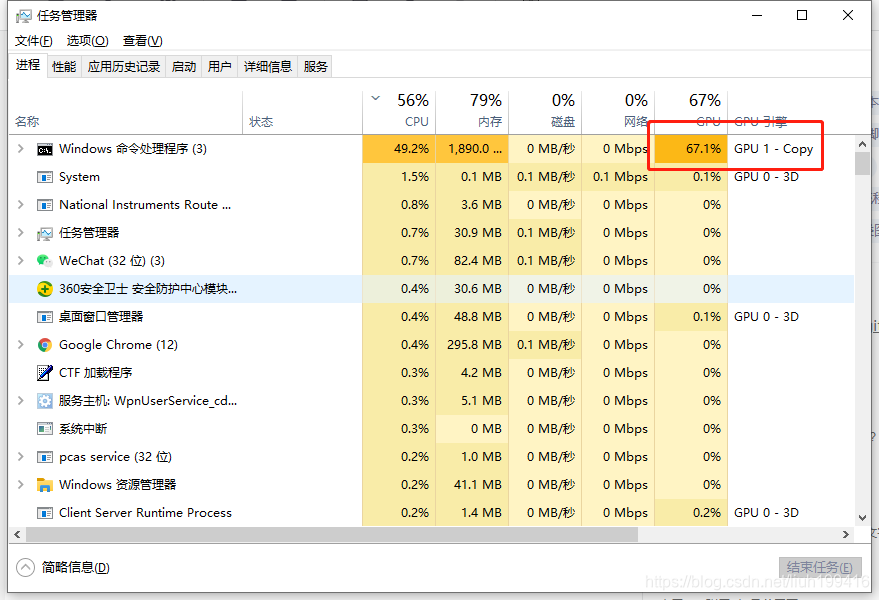Sort by the CPU column header
The height and width of the screenshot is (600, 879).
pos(399,112)
